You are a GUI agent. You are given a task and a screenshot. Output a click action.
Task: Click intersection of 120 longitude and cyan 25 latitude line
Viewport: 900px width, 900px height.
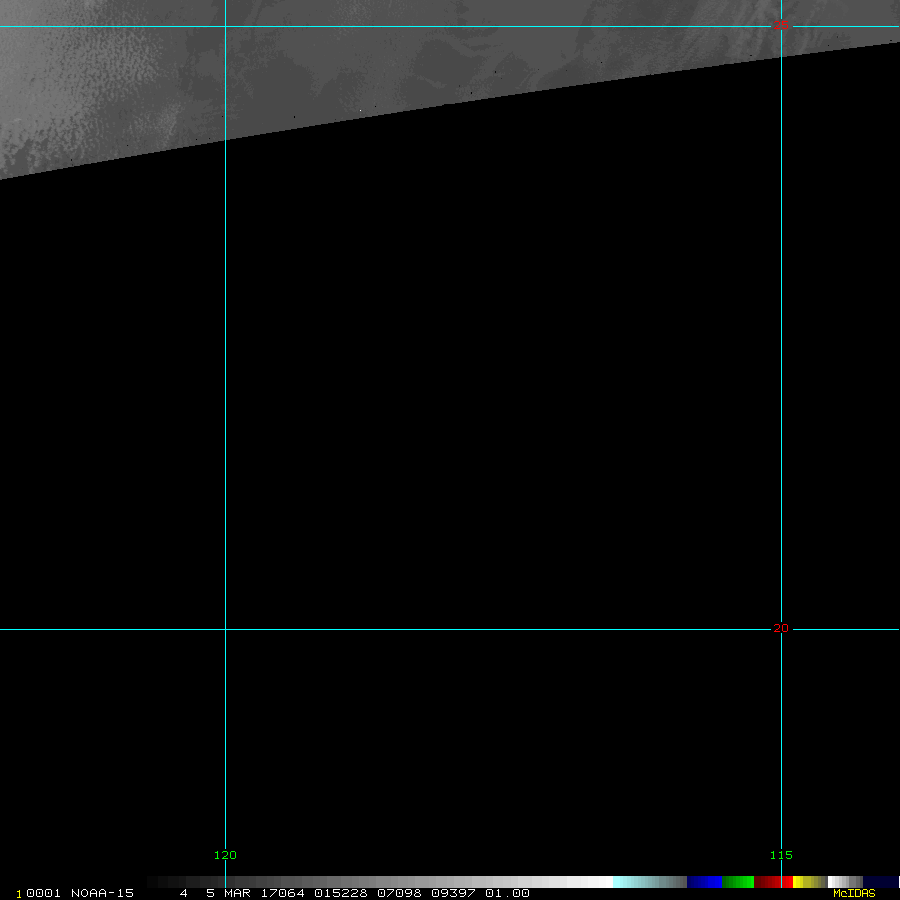click(x=225, y=27)
